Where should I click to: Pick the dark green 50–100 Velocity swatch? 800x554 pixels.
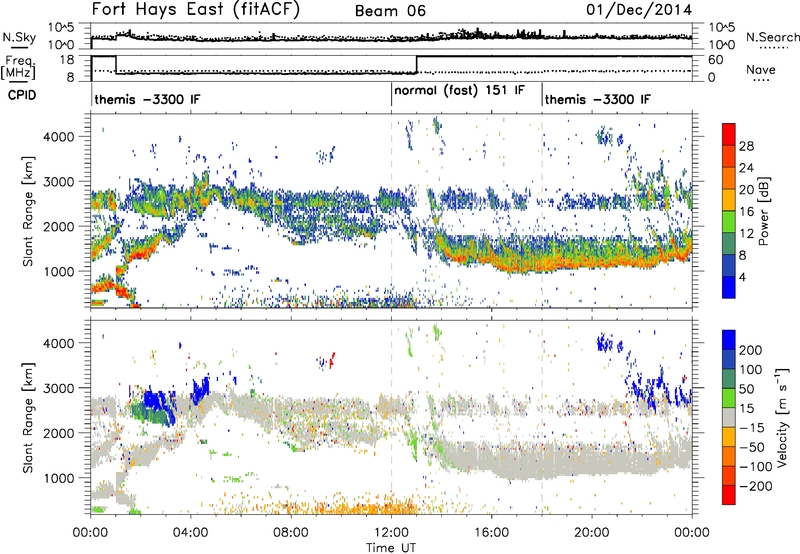[729, 379]
